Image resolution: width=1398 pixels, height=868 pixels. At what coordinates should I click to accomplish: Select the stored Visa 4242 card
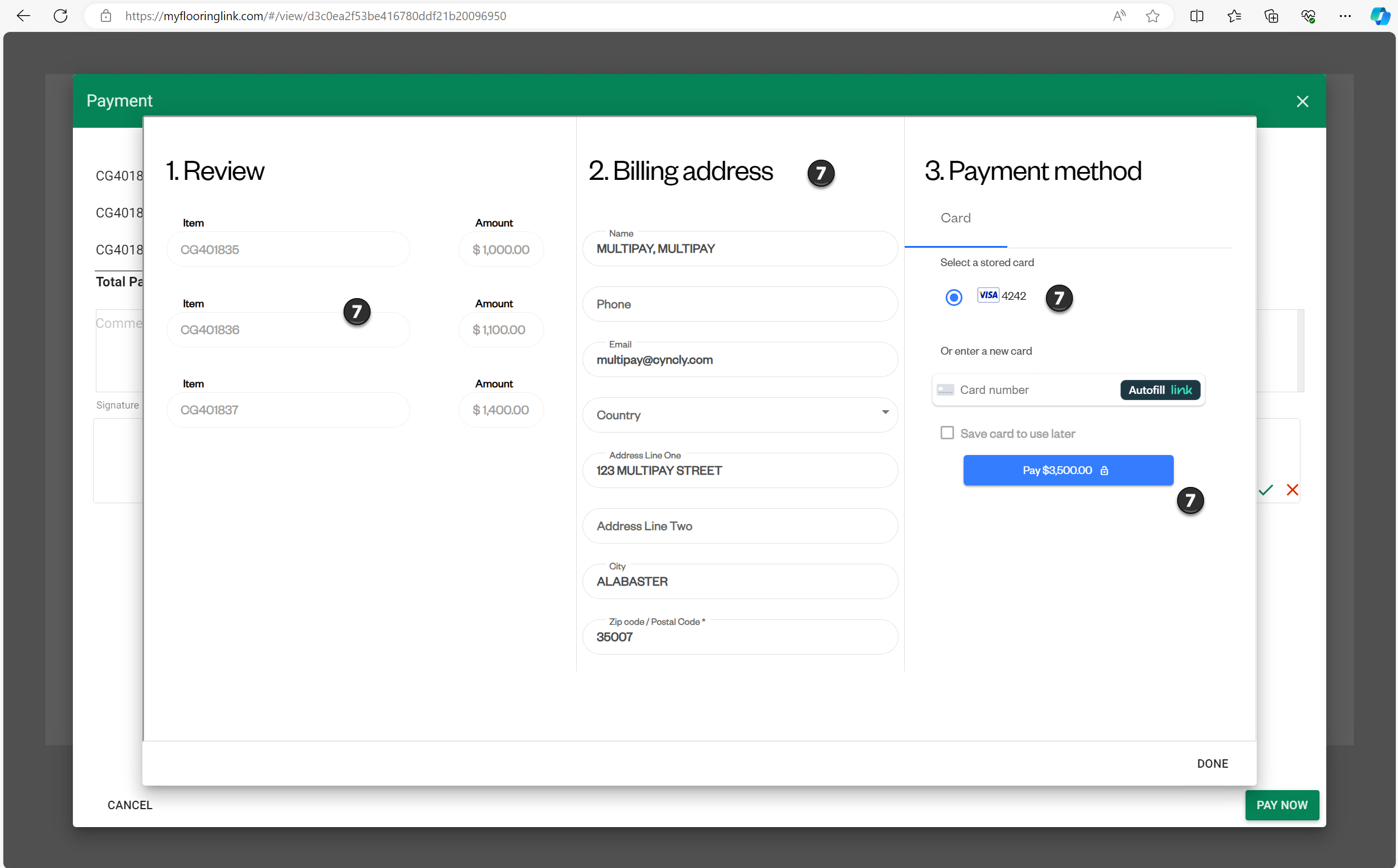[x=953, y=298]
